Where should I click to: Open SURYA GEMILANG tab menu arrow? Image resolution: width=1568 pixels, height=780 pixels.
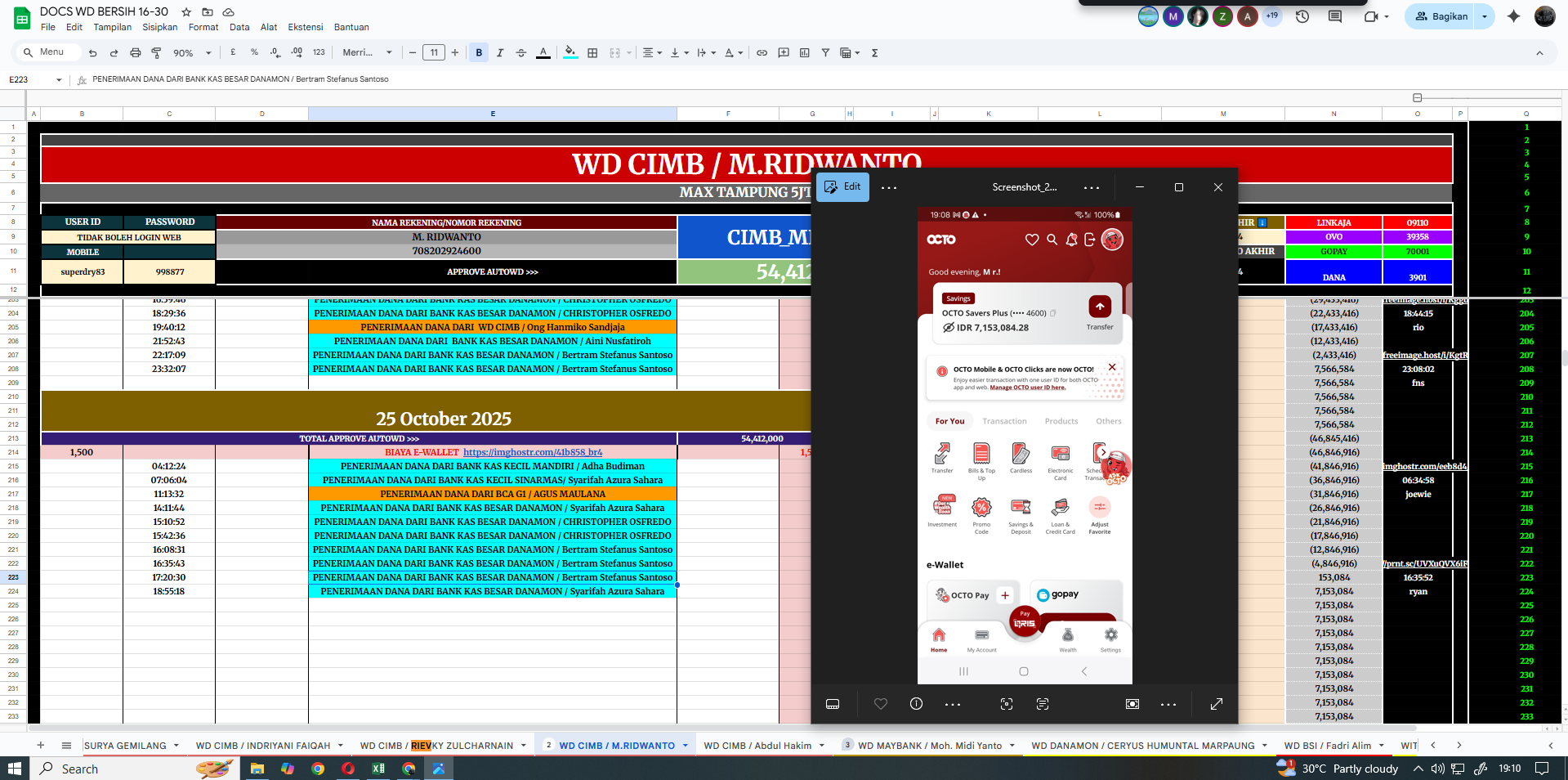pyautogui.click(x=176, y=746)
